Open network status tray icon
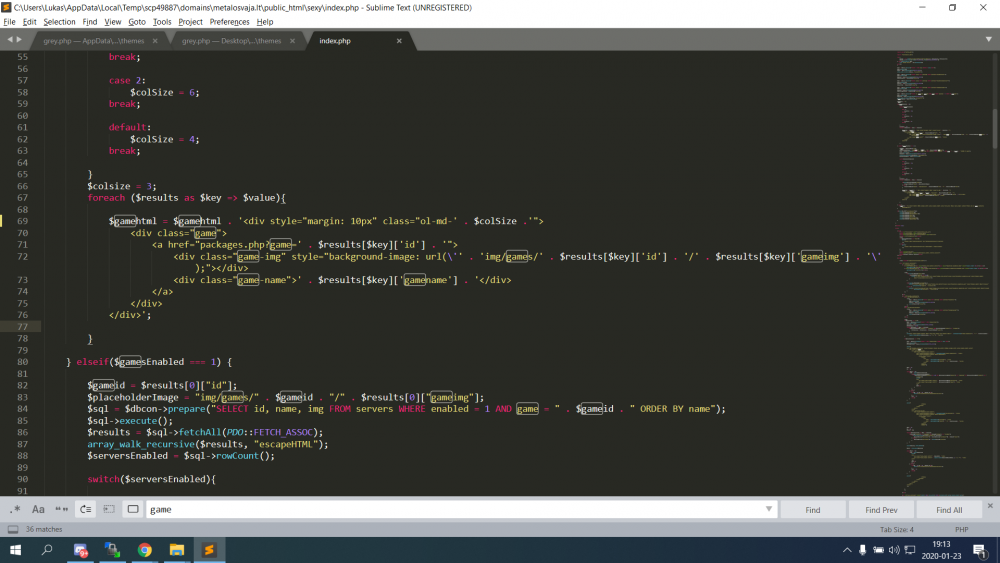The image size is (1000, 563). 910,550
